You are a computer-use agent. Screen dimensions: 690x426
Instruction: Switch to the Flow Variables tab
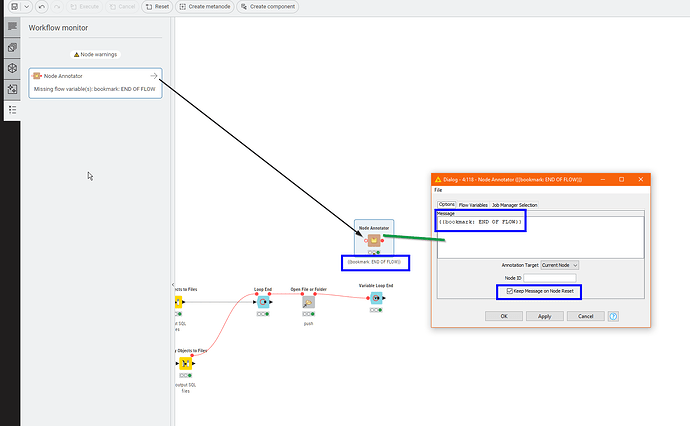(x=473, y=205)
